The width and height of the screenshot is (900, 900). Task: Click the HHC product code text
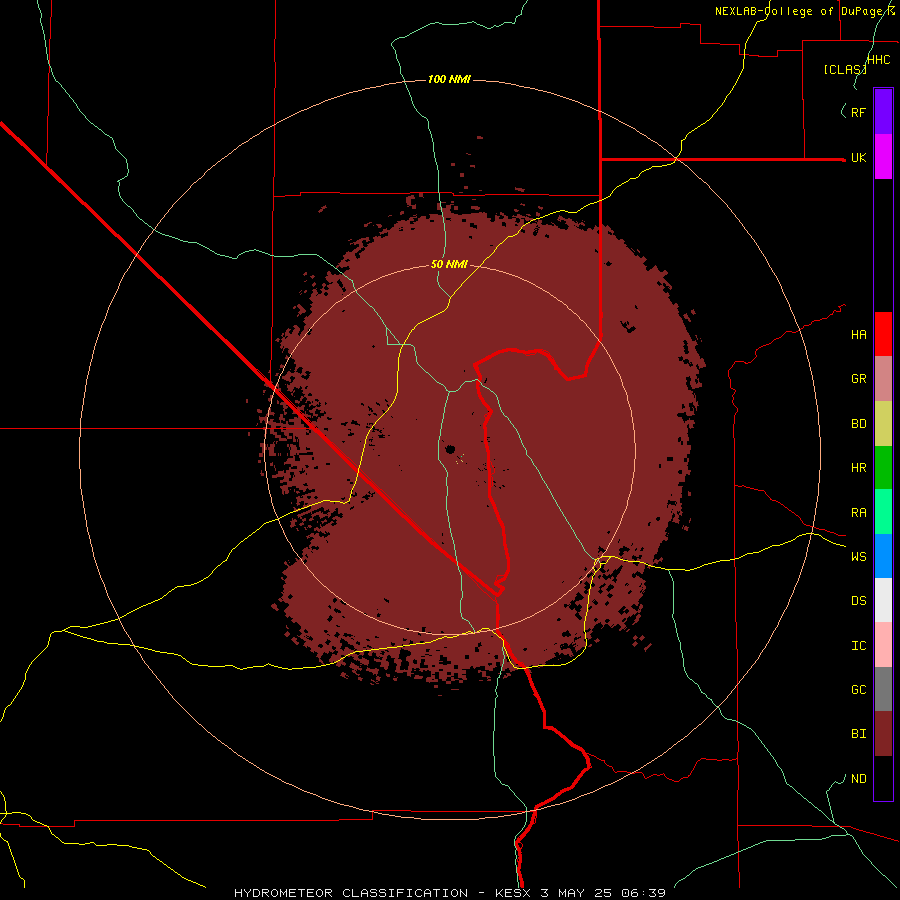(878, 60)
